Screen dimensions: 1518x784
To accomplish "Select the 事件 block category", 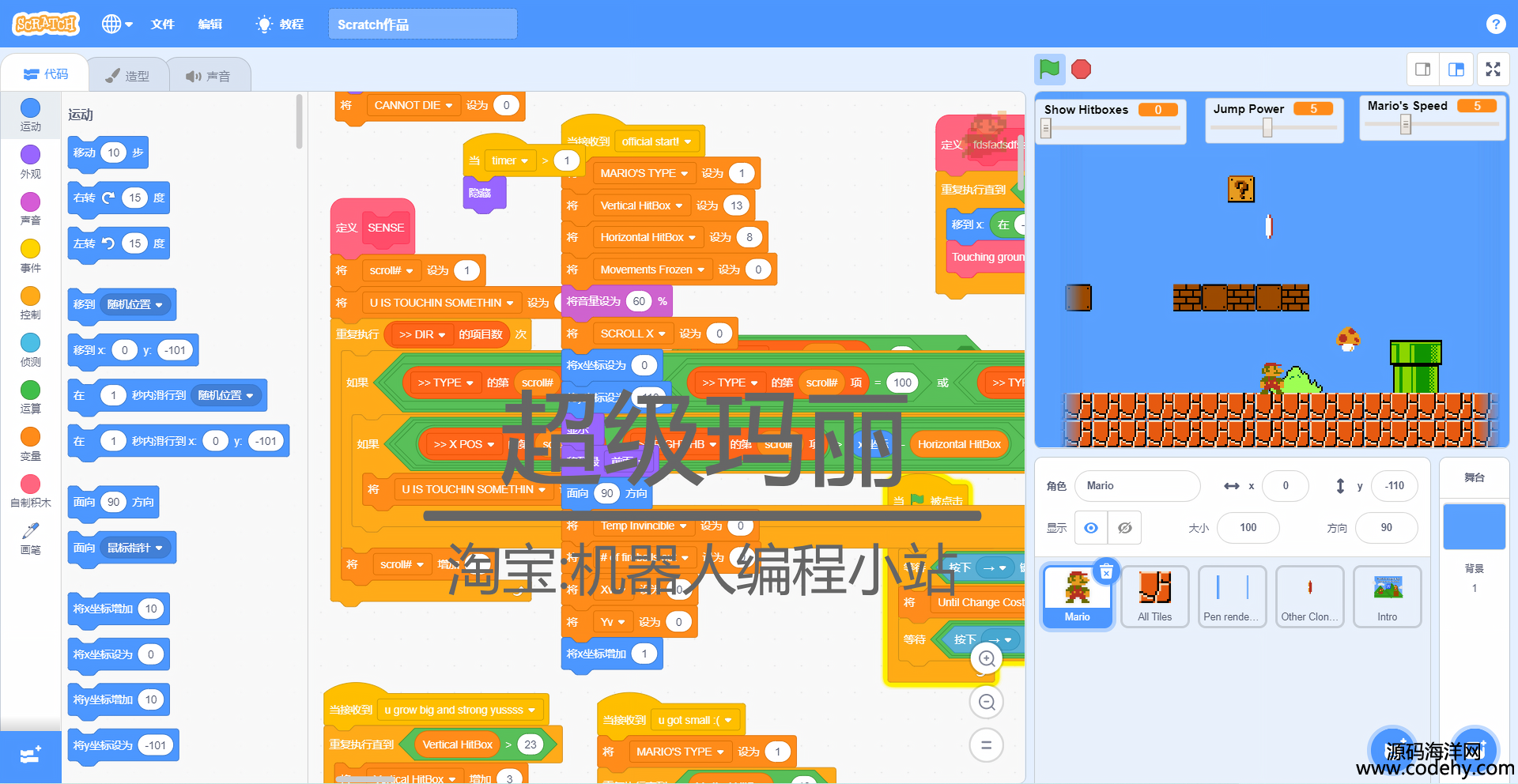I will click(x=30, y=256).
